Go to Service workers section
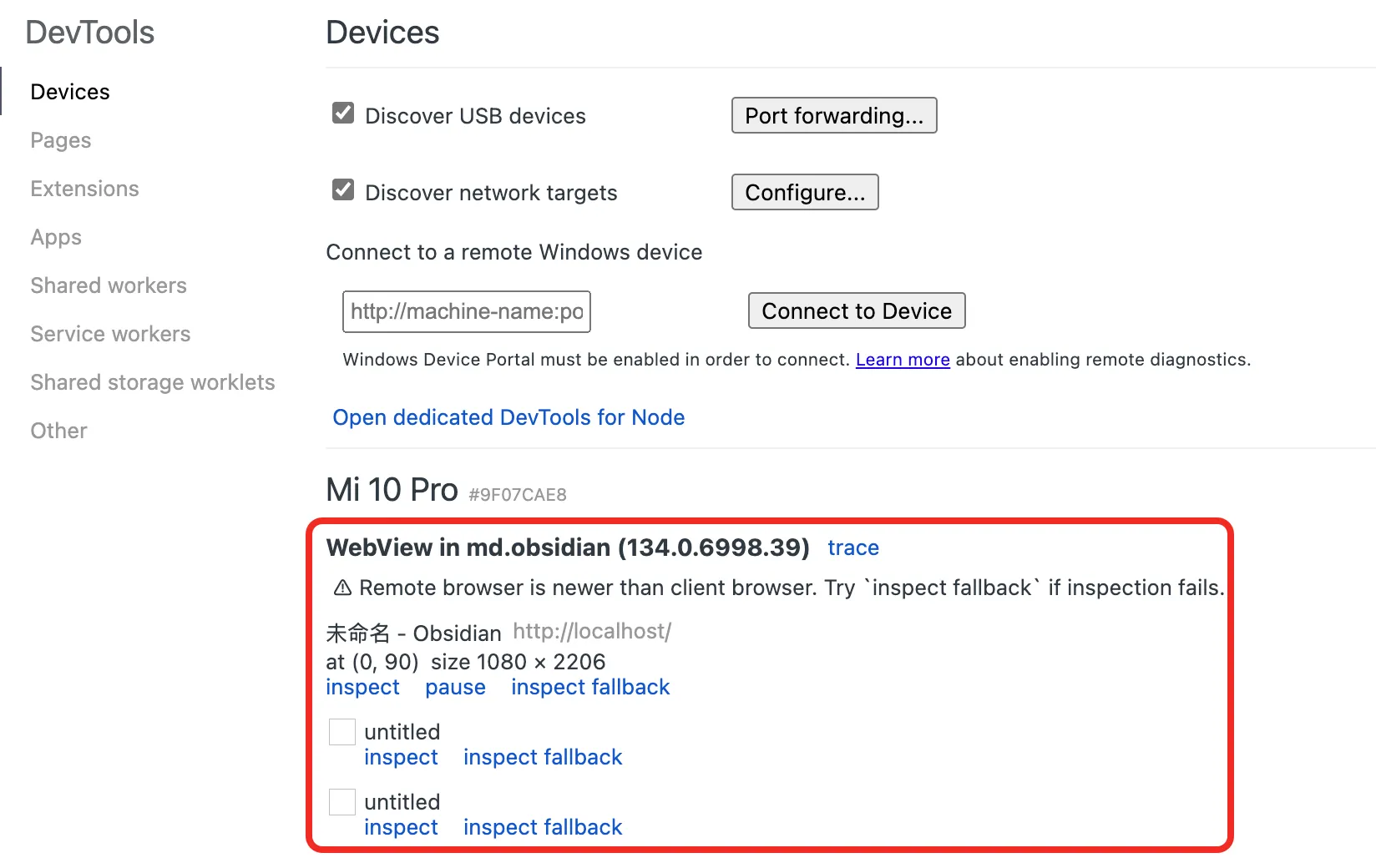The width and height of the screenshot is (1376, 868). coord(110,334)
